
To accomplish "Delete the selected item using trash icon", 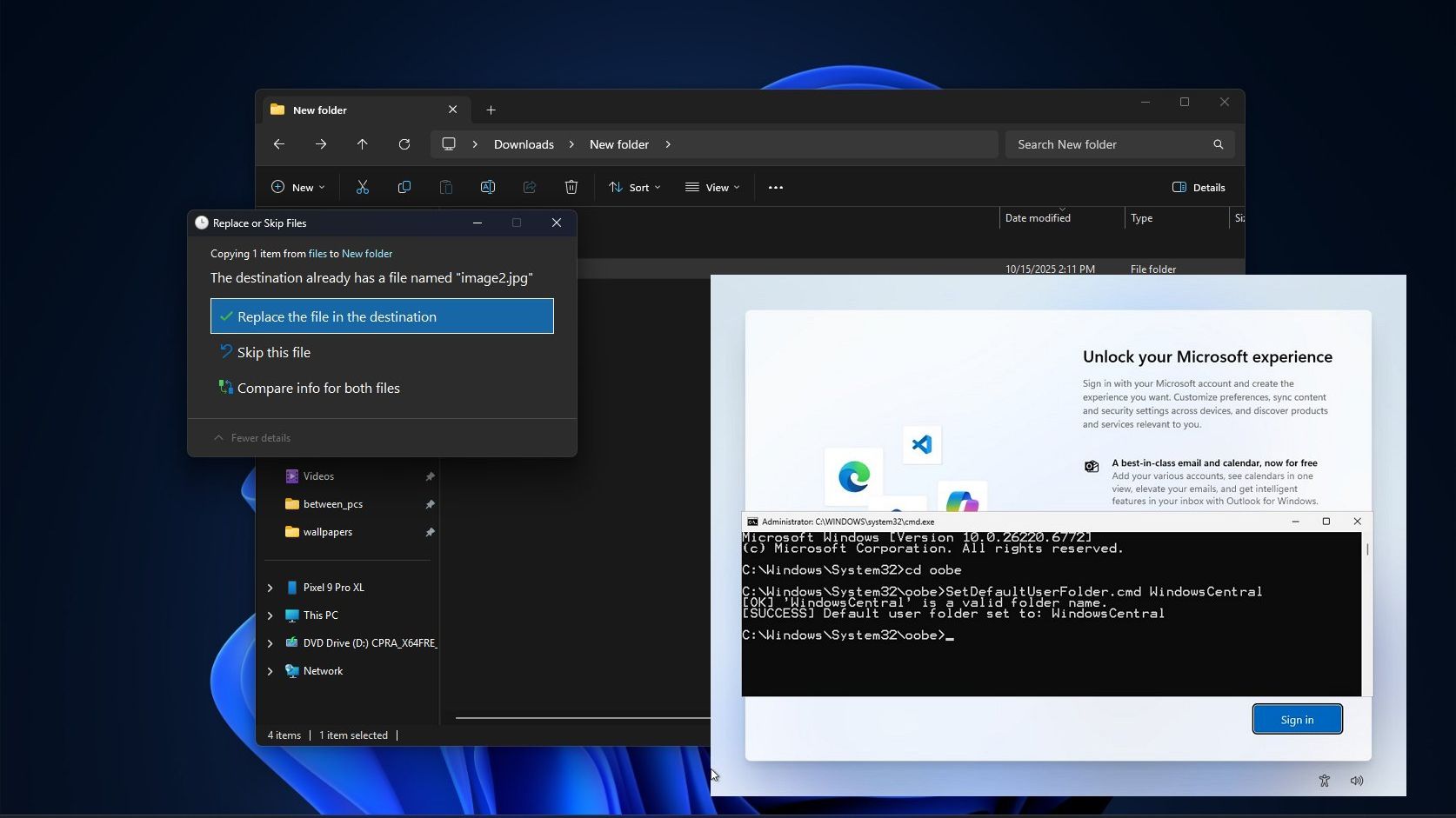I will pos(571,187).
